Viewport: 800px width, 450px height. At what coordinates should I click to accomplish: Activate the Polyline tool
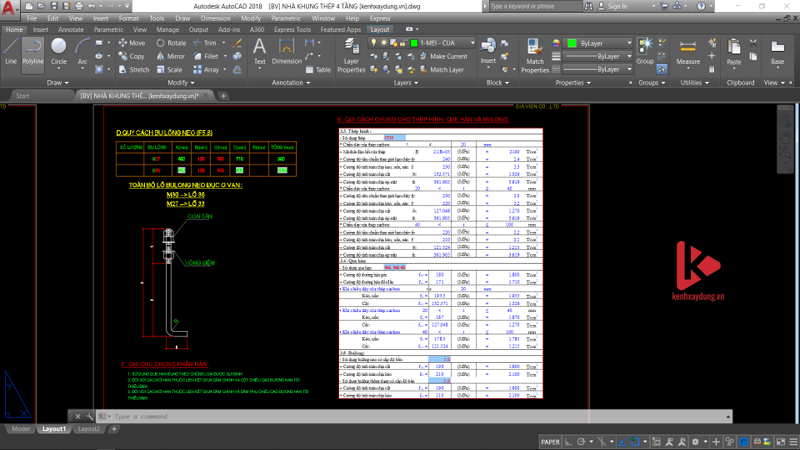[34, 53]
